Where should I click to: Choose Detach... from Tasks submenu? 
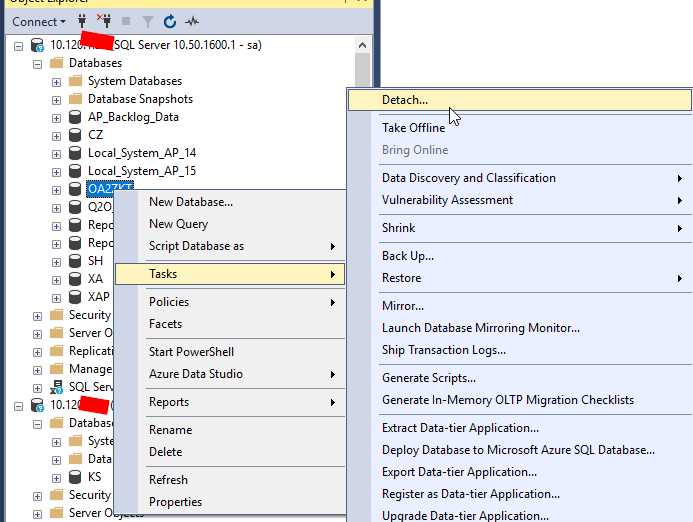click(x=520, y=100)
